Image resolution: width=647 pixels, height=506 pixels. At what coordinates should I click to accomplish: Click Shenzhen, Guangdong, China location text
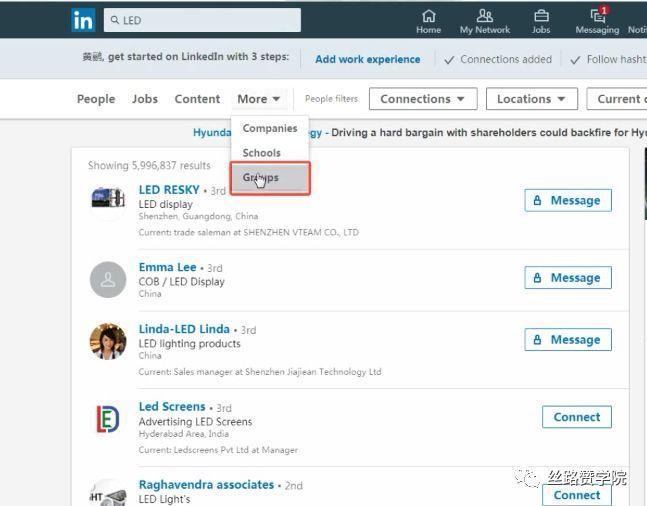pyautogui.click(x=198, y=216)
